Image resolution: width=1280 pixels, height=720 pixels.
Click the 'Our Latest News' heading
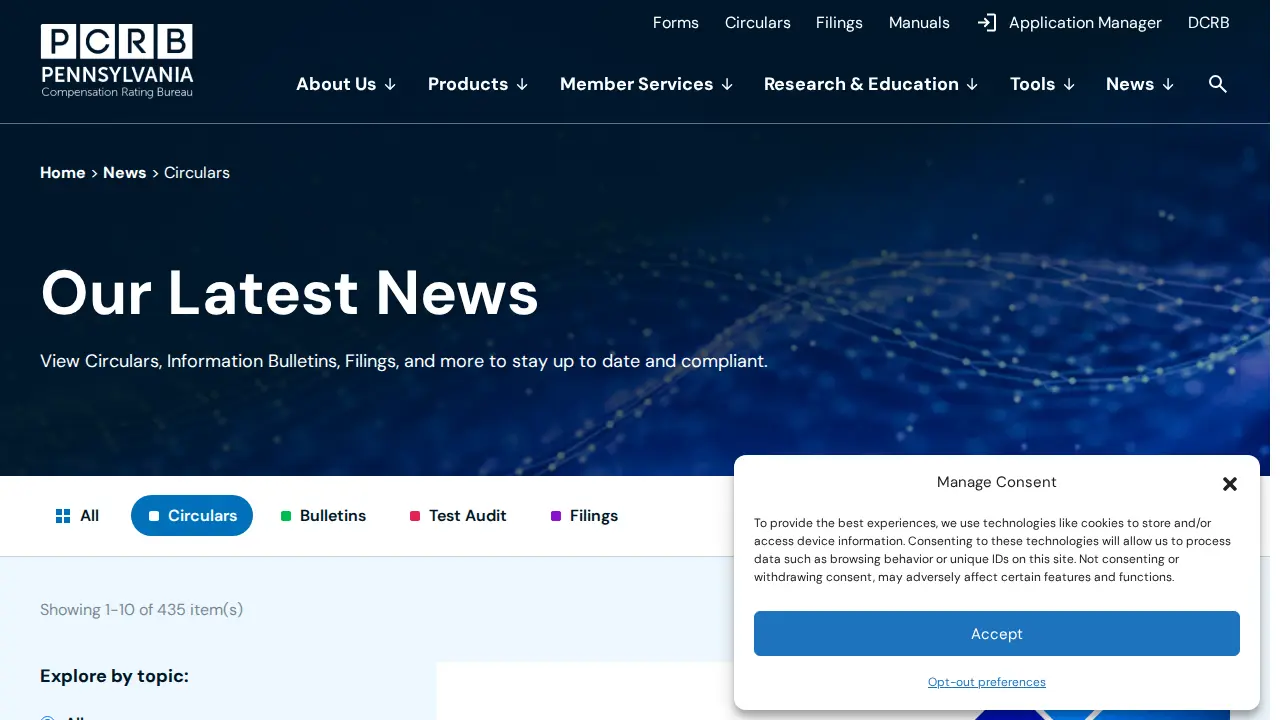290,293
